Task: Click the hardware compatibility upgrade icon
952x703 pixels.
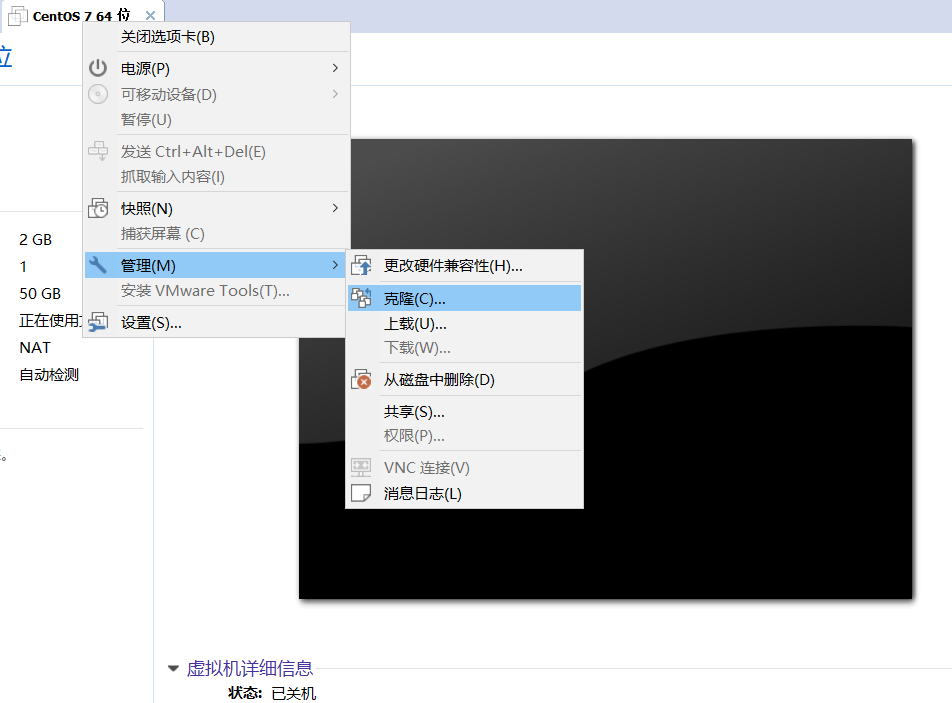Action: coord(361,265)
